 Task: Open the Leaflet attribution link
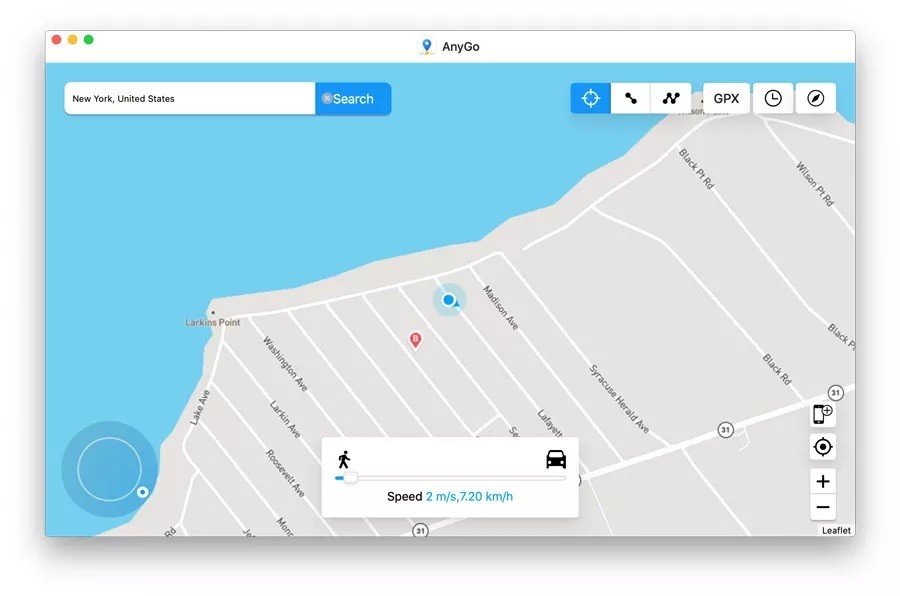pos(836,531)
